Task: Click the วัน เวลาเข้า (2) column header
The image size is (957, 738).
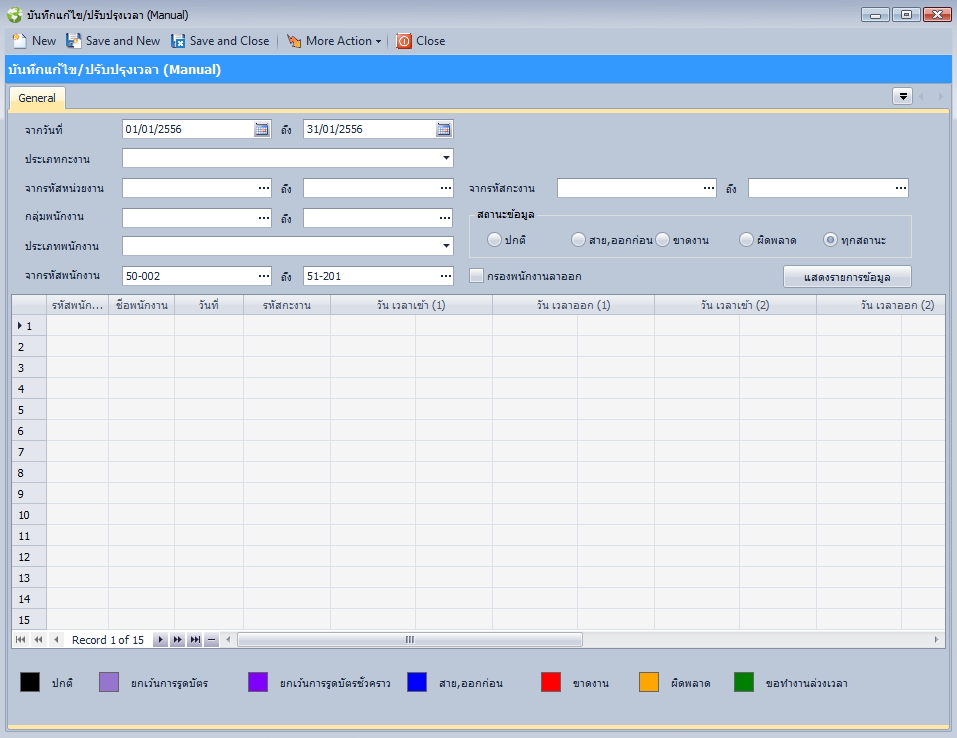Action: click(735, 305)
